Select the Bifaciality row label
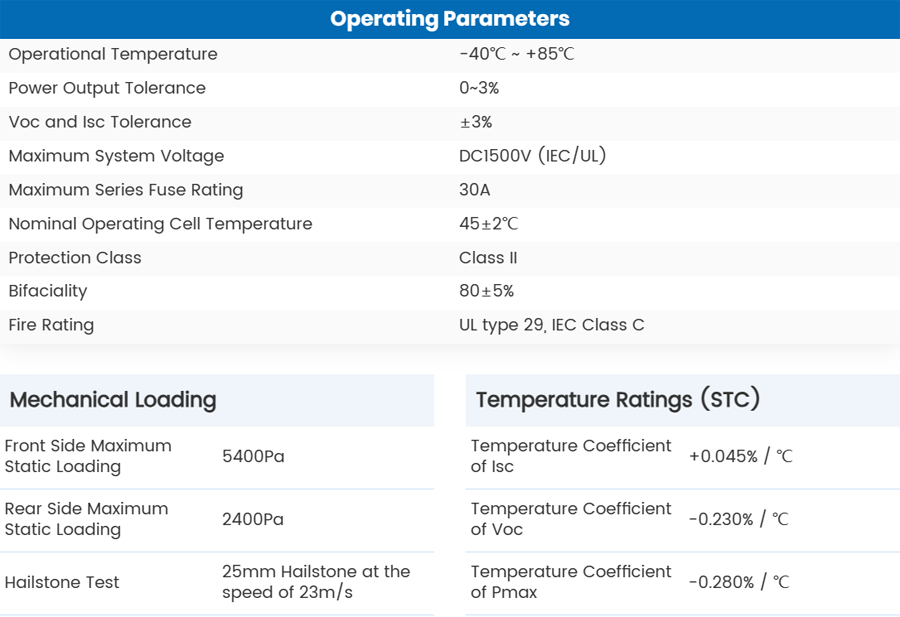900x617 pixels. tap(48, 291)
